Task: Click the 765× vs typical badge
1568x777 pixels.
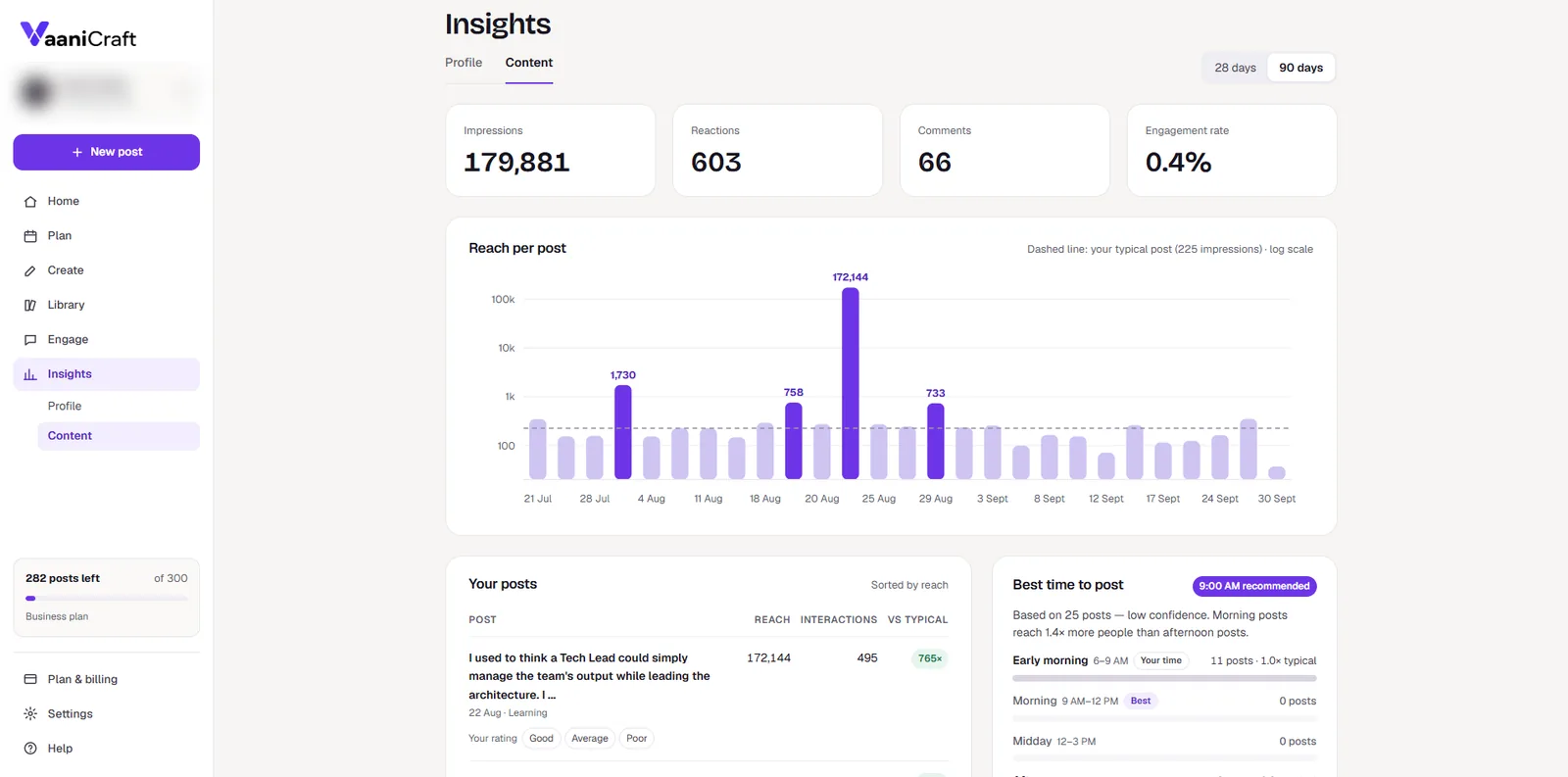Action: 930,658
